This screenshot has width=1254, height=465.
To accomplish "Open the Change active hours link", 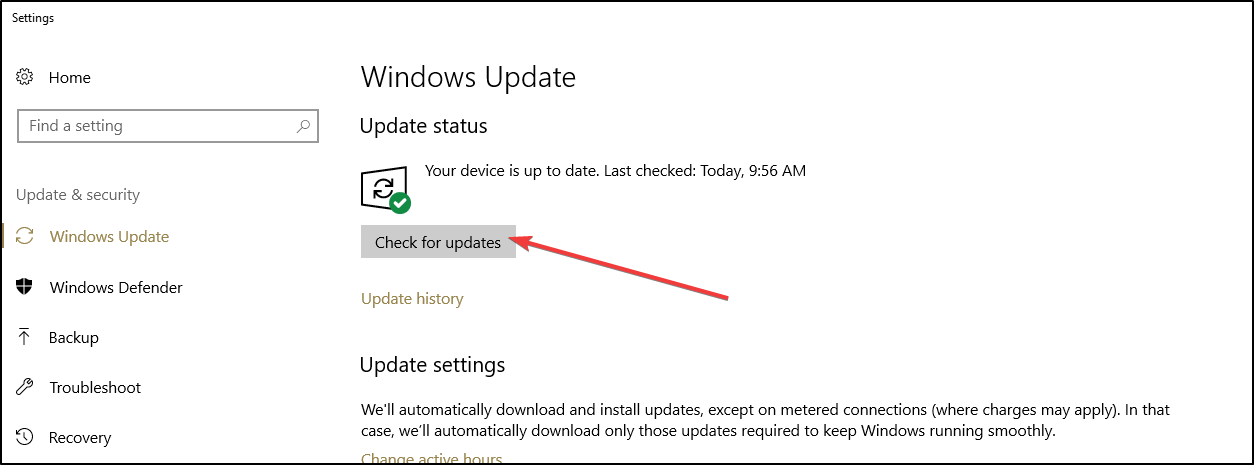I will pyautogui.click(x=431, y=459).
